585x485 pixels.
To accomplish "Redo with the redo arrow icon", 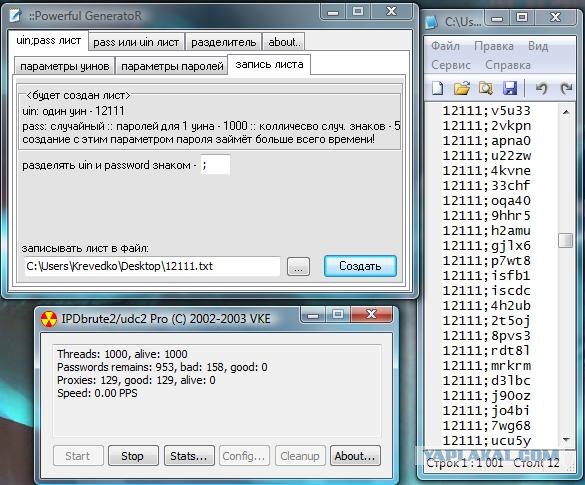I will 566,88.
